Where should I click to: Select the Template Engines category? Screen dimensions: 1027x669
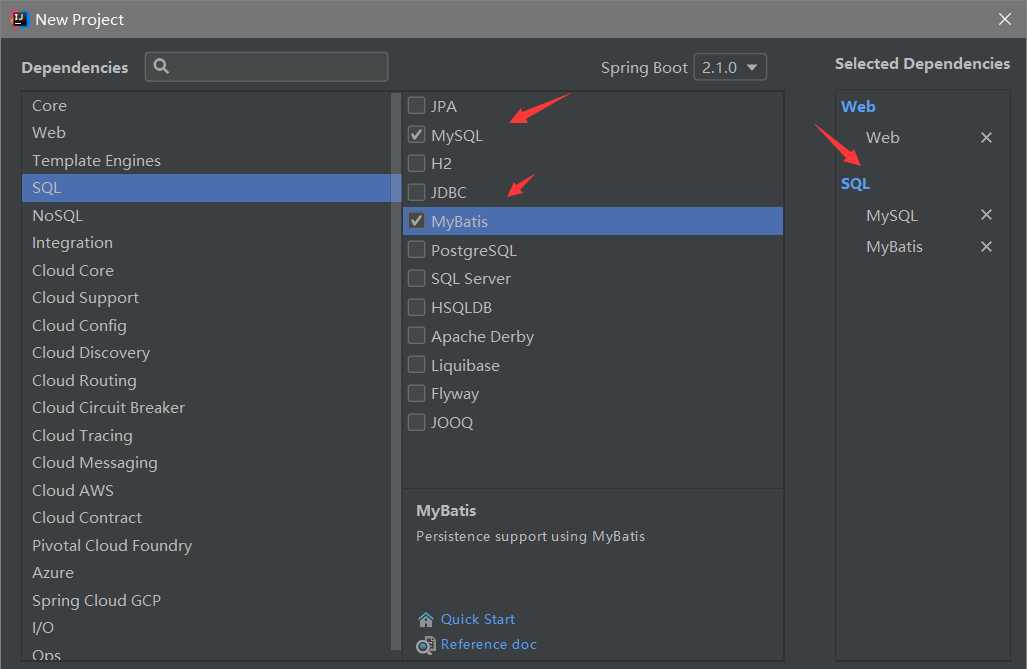tap(206, 161)
